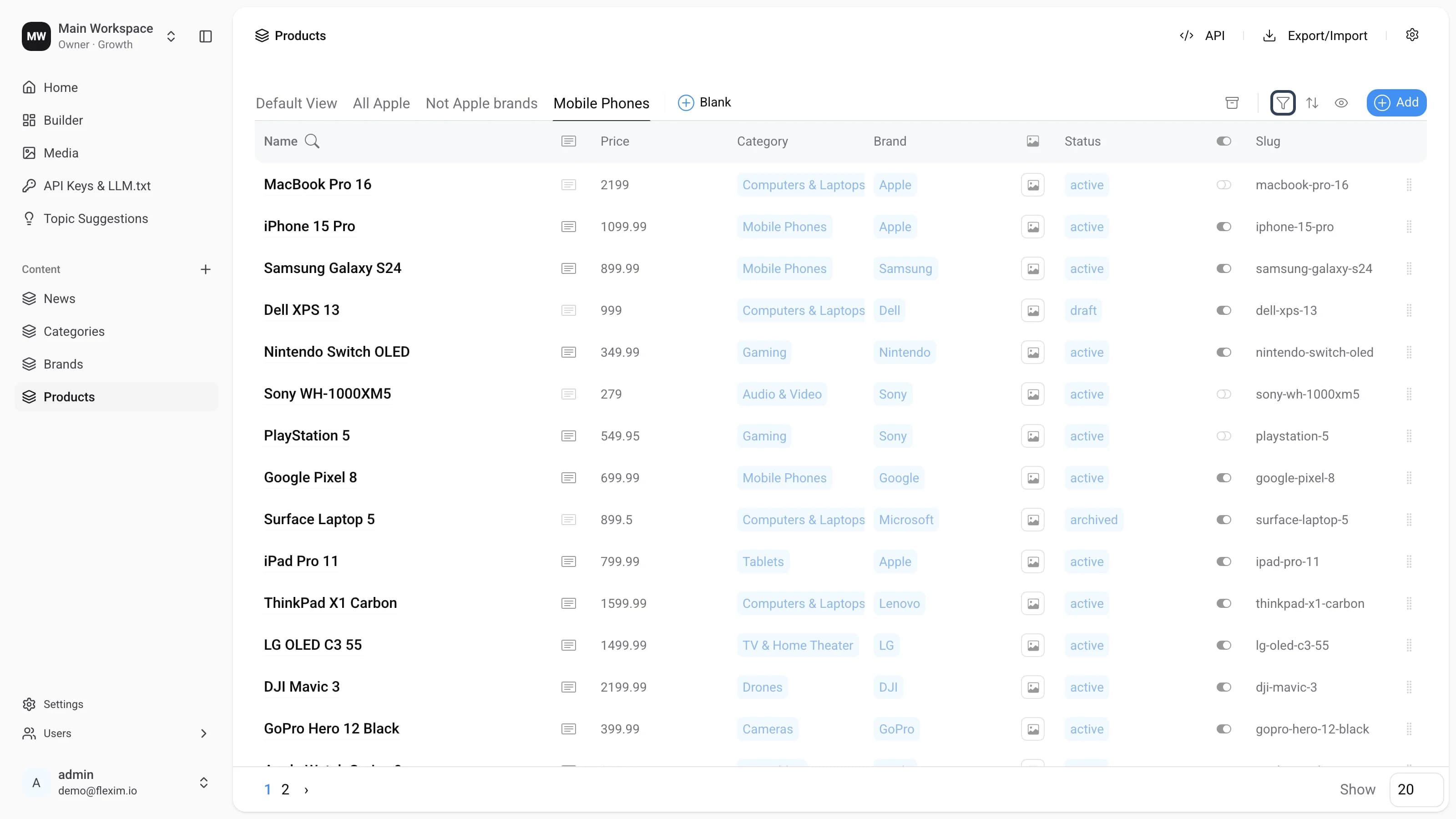Image resolution: width=1456 pixels, height=819 pixels.
Task: Open image icon for GoPro Hero 12 Black
Action: (1033, 728)
